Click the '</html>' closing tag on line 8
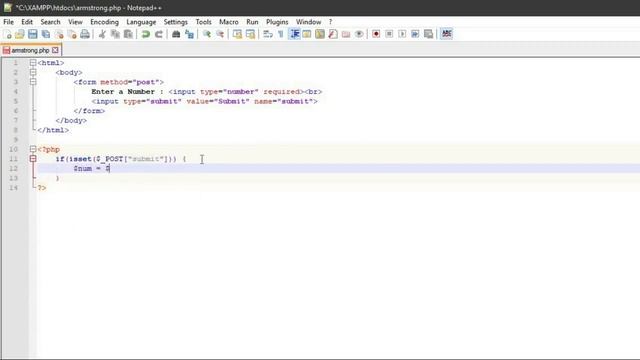The width and height of the screenshot is (640, 360). point(53,130)
